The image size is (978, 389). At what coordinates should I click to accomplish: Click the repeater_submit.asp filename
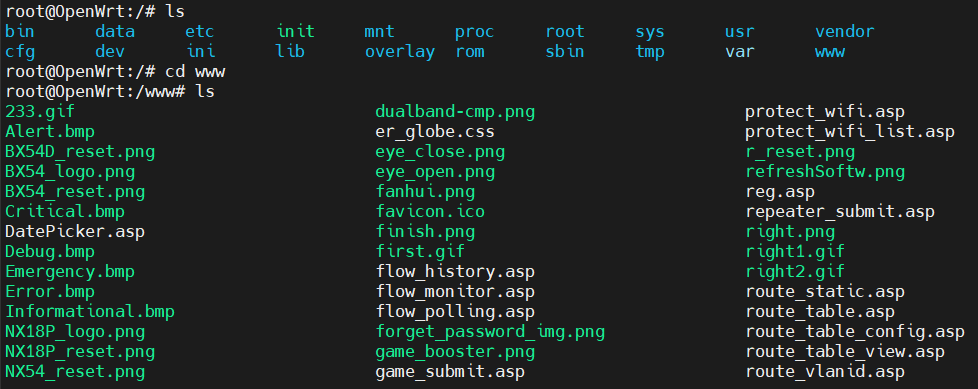[x=840, y=211]
